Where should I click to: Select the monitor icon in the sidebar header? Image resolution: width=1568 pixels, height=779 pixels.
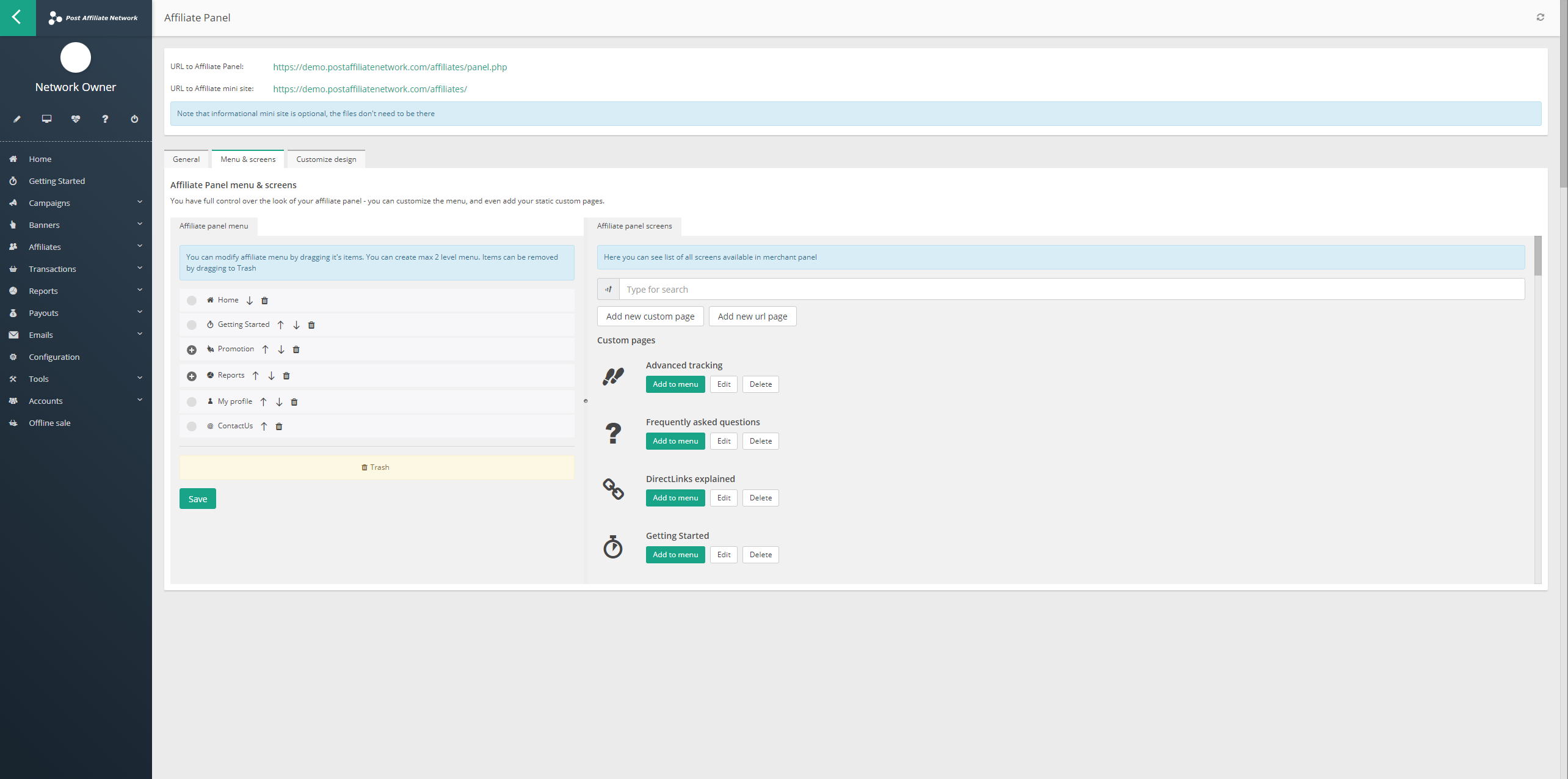(46, 119)
